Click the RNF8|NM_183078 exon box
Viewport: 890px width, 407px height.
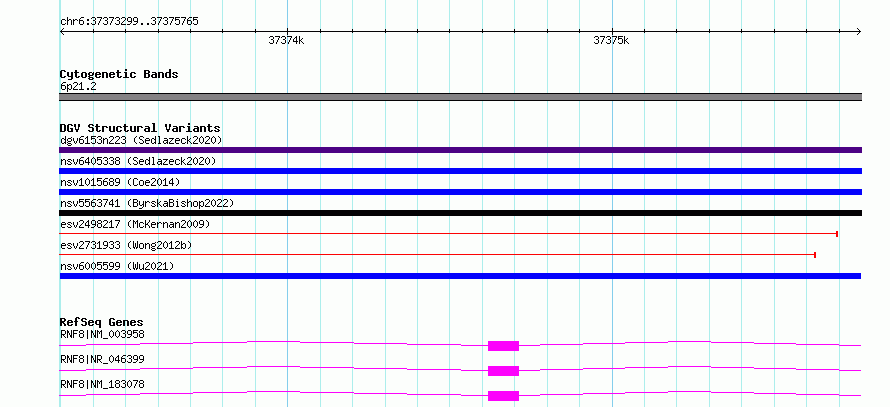[x=503, y=396]
